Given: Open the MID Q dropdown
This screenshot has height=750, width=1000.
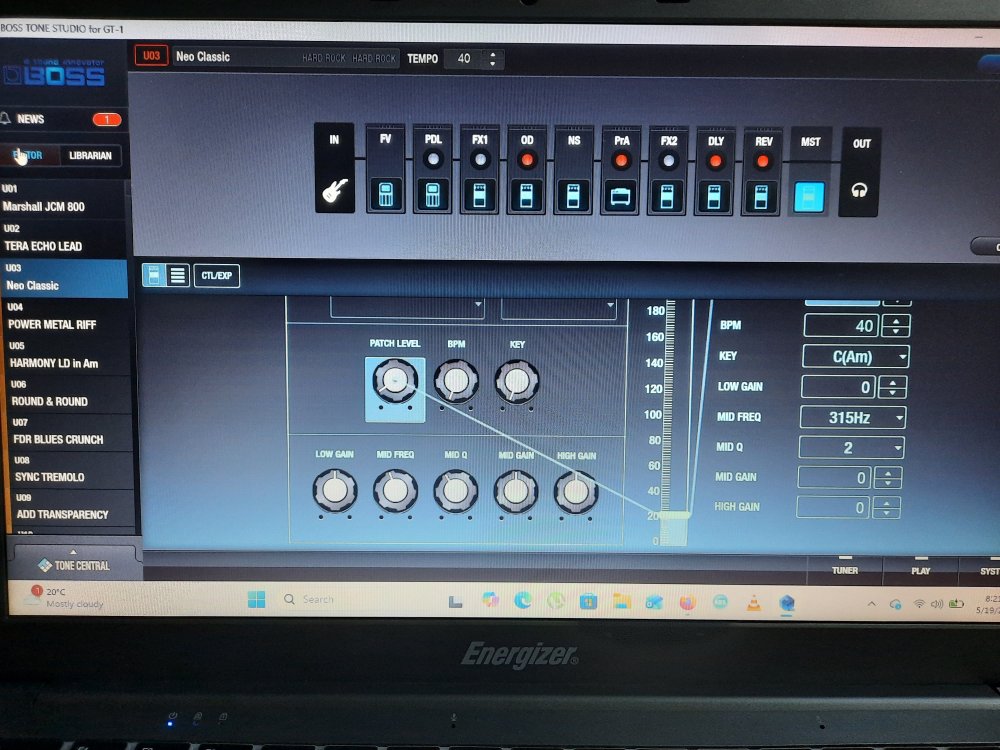Looking at the screenshot, I should click(851, 448).
